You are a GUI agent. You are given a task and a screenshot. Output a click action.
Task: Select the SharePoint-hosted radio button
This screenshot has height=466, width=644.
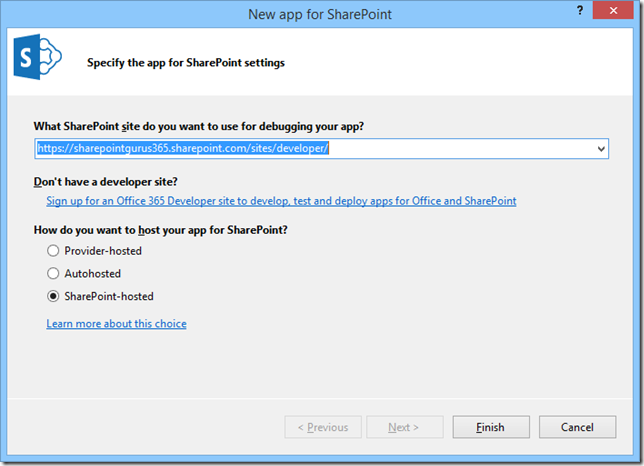tap(54, 296)
